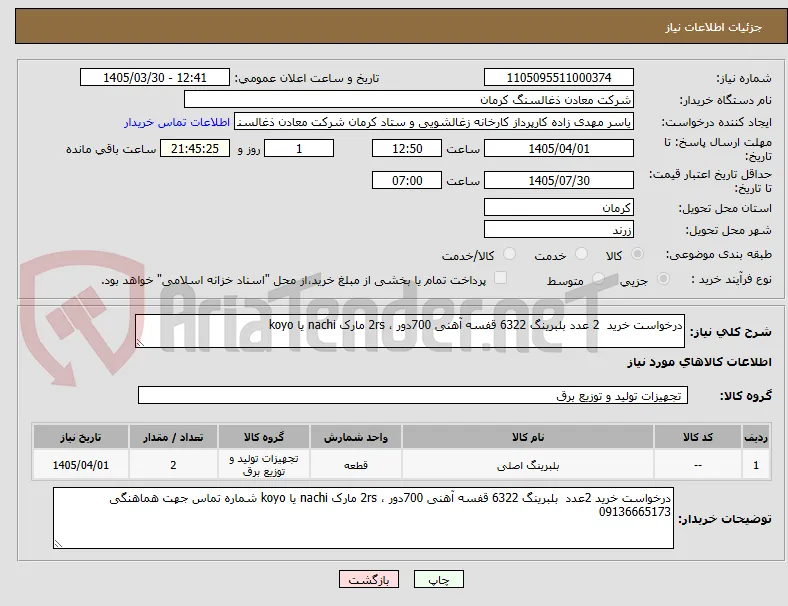
Task: Click the چاپ print button
Action: click(x=439, y=579)
